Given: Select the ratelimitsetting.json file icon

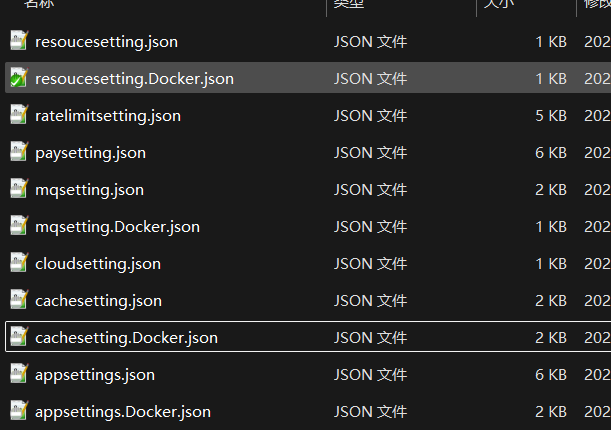Looking at the screenshot, I should click(x=19, y=115).
